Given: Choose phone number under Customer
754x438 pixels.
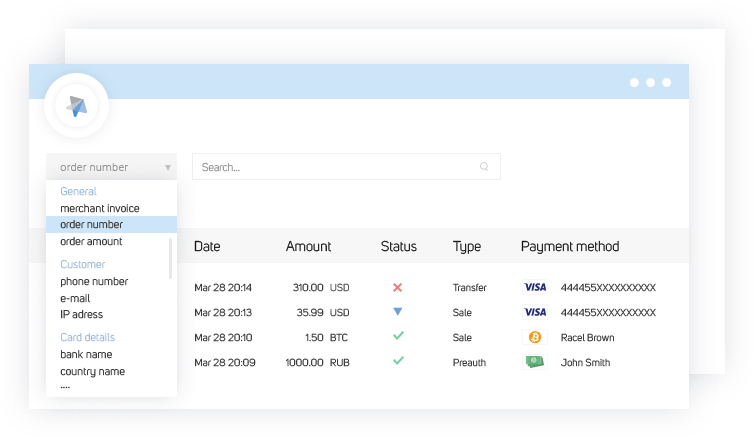Looking at the screenshot, I should coord(94,281).
